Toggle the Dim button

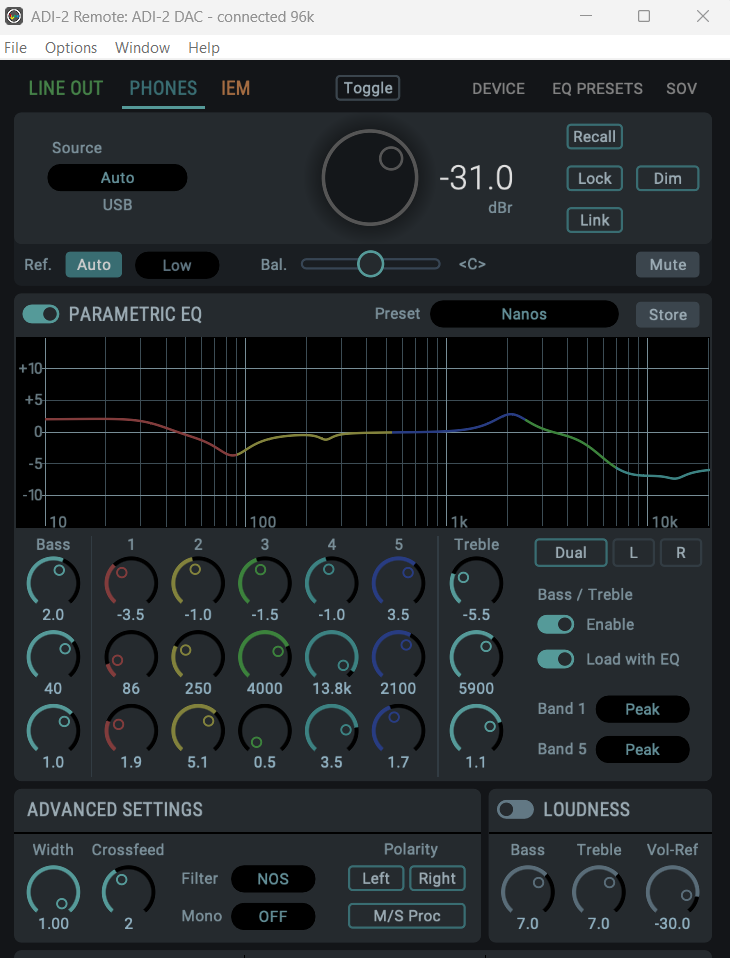coord(668,178)
